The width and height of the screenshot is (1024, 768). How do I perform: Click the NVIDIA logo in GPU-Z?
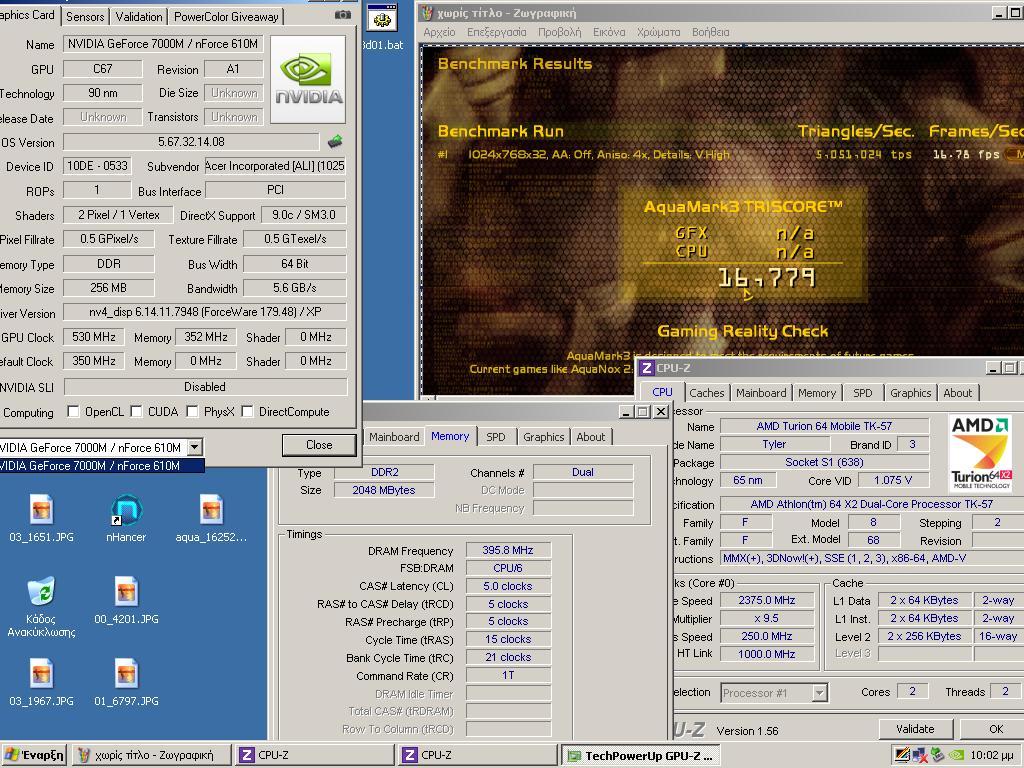point(308,80)
